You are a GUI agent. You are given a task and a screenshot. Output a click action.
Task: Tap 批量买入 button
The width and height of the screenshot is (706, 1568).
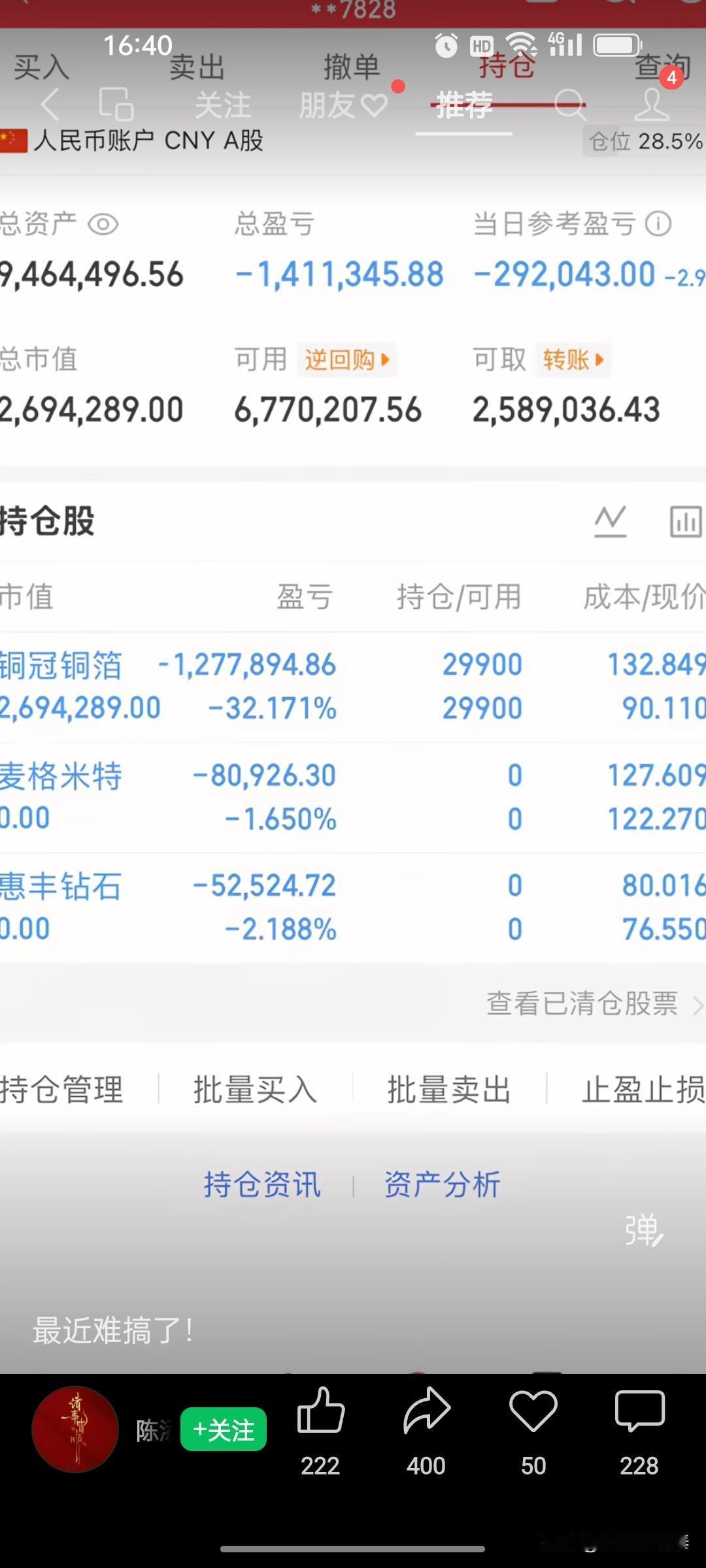[255, 1090]
